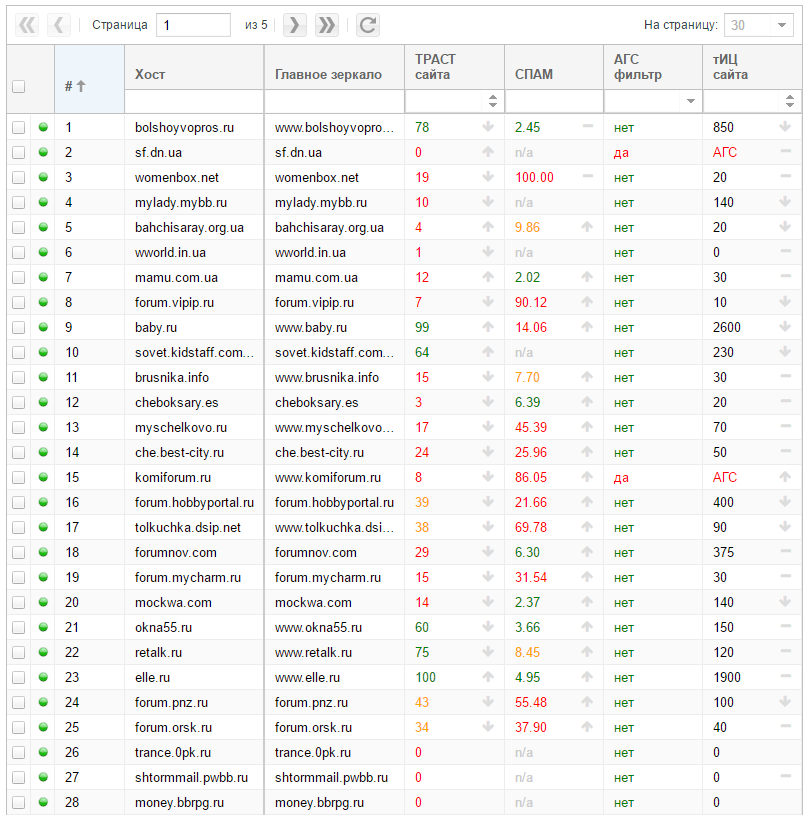Click red АГС value in sf.dn.ua row

(x=724, y=152)
